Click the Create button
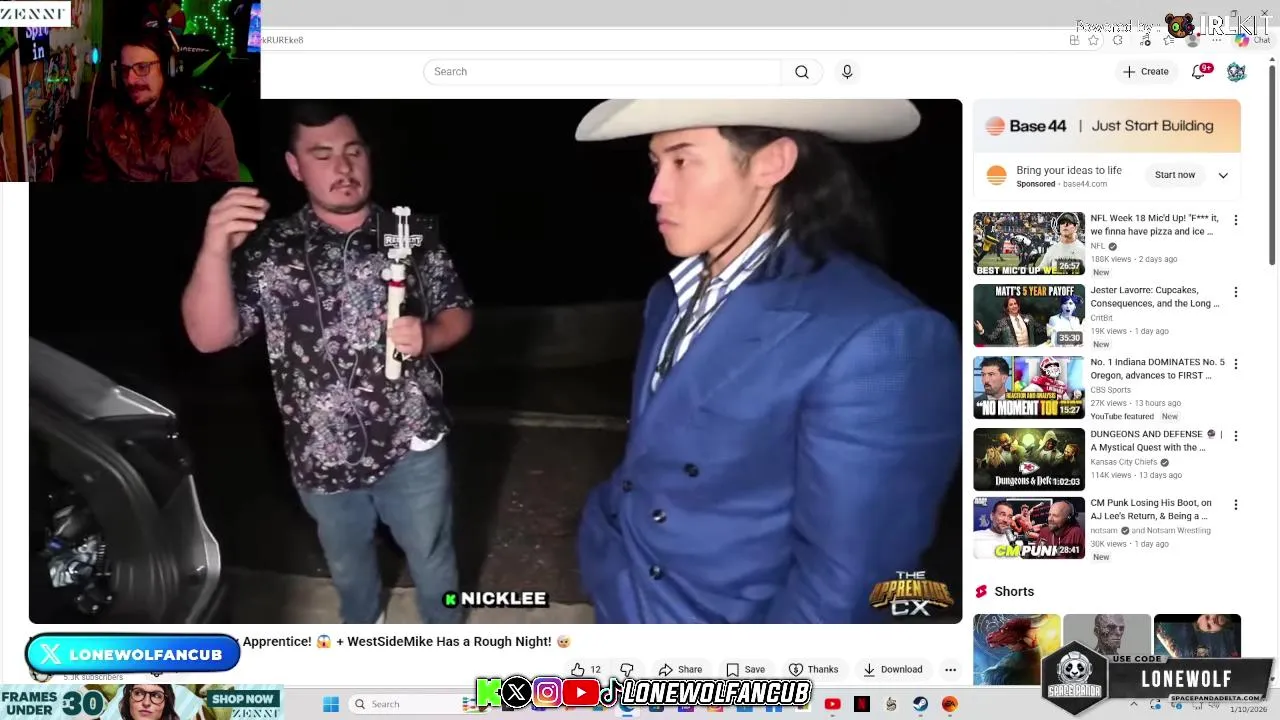1280x720 pixels. (1145, 72)
